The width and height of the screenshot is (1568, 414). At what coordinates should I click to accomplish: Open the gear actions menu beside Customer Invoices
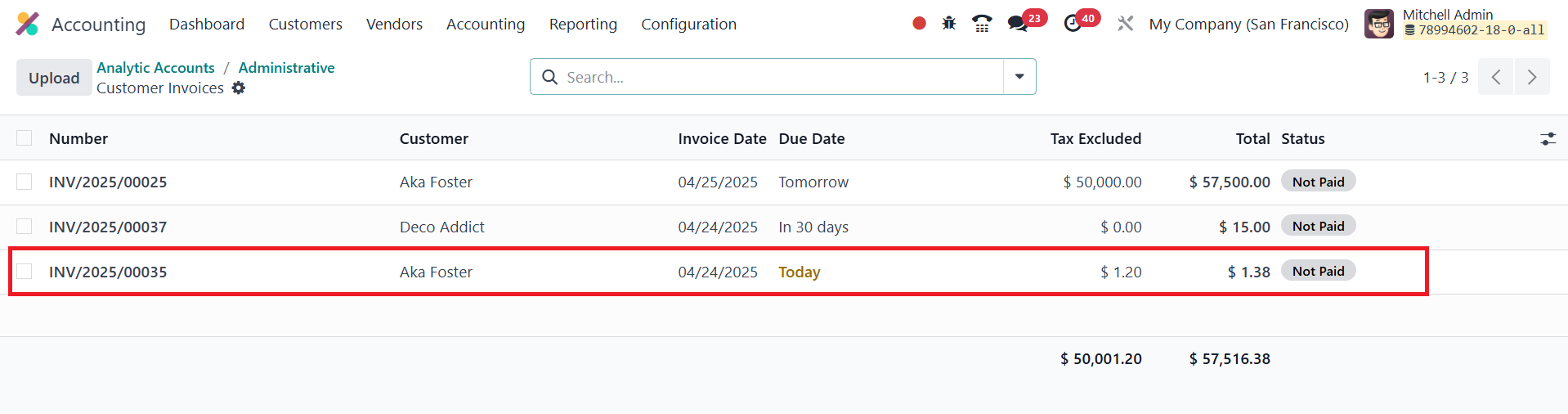point(239,88)
